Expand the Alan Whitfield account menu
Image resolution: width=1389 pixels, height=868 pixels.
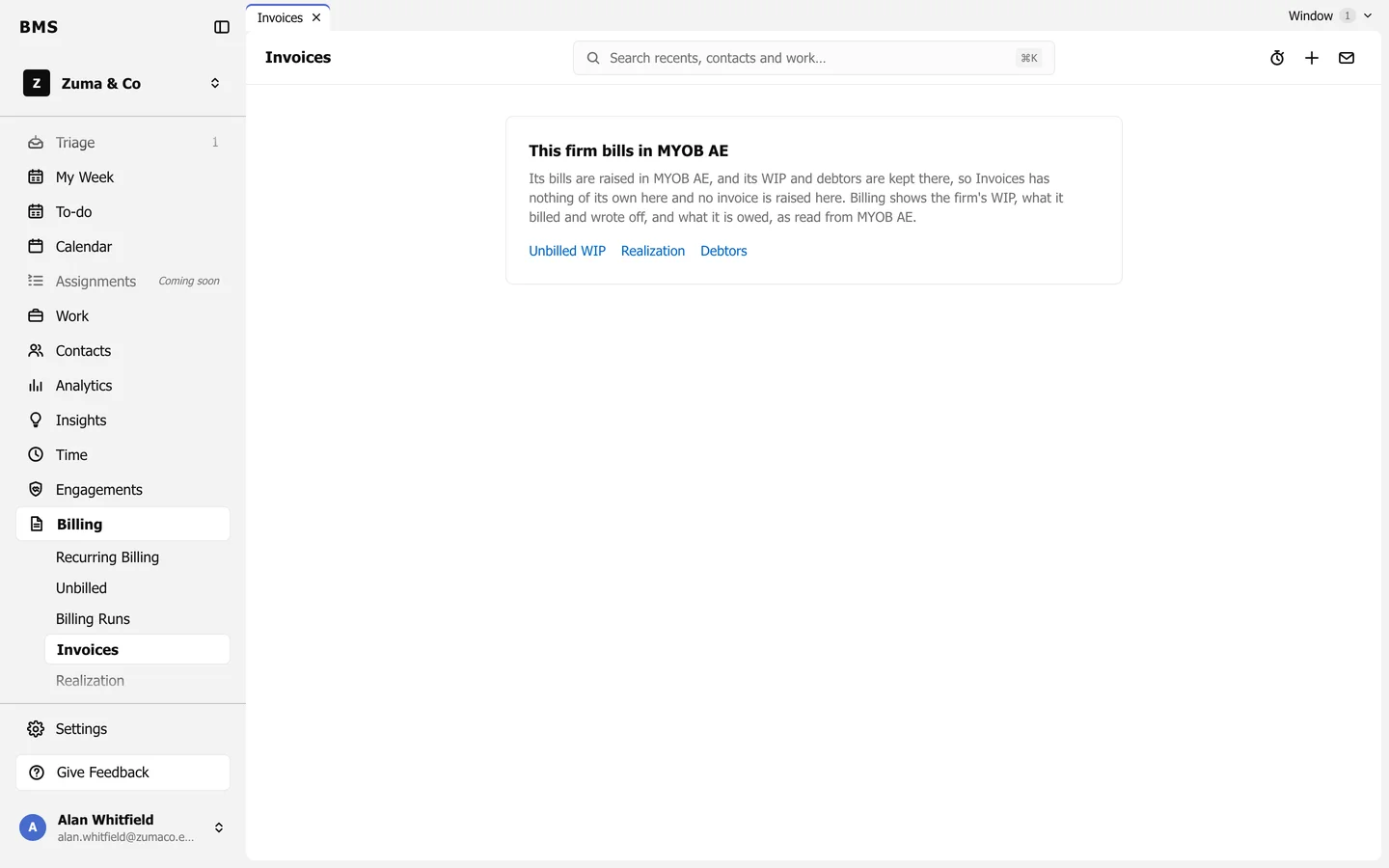click(x=219, y=827)
